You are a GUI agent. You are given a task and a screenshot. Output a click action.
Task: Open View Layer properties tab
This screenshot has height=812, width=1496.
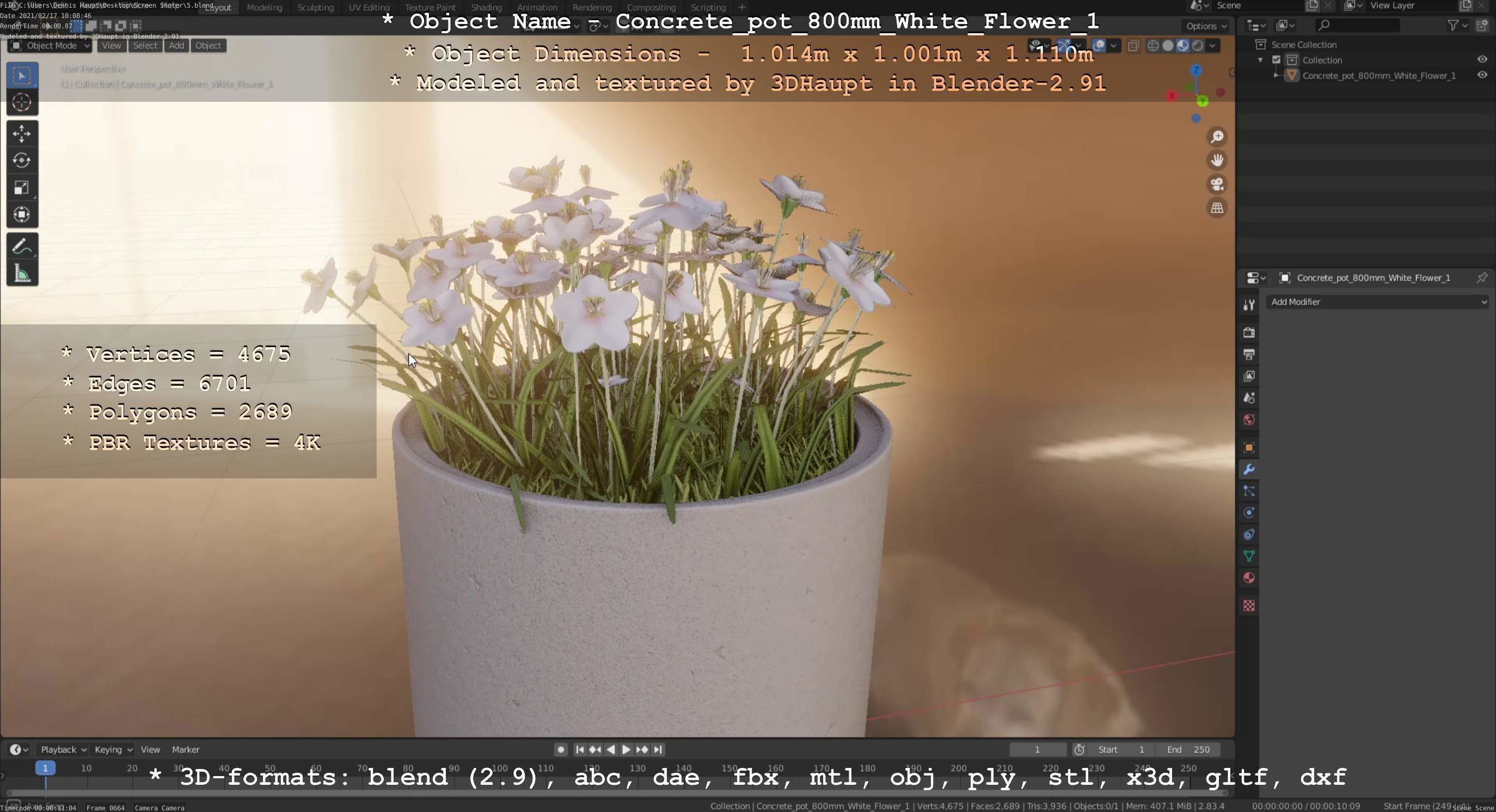(1249, 376)
